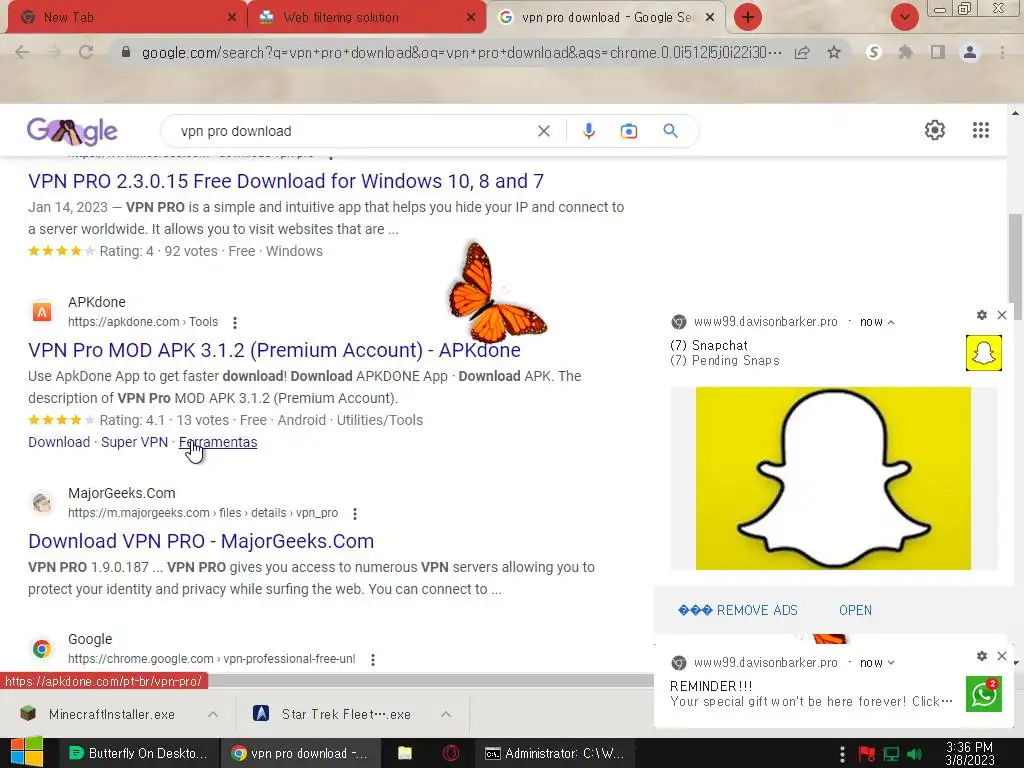Open VPN Pro MOD APK 3.1.2 APKdone link

pyautogui.click(x=274, y=350)
